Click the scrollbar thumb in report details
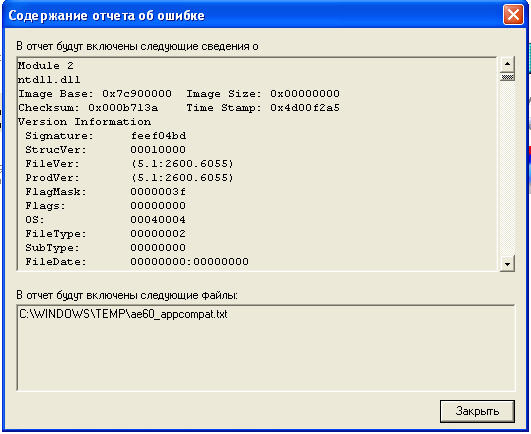 pyautogui.click(x=507, y=77)
